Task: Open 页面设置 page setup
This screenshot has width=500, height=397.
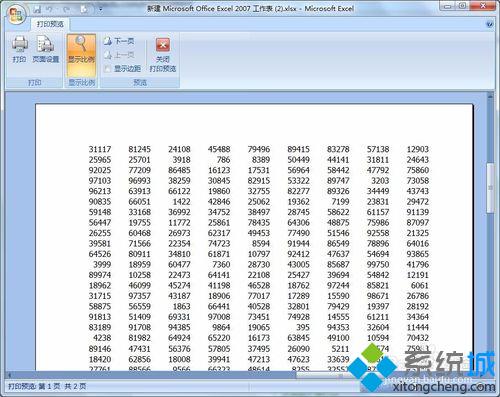Action: 45,49
